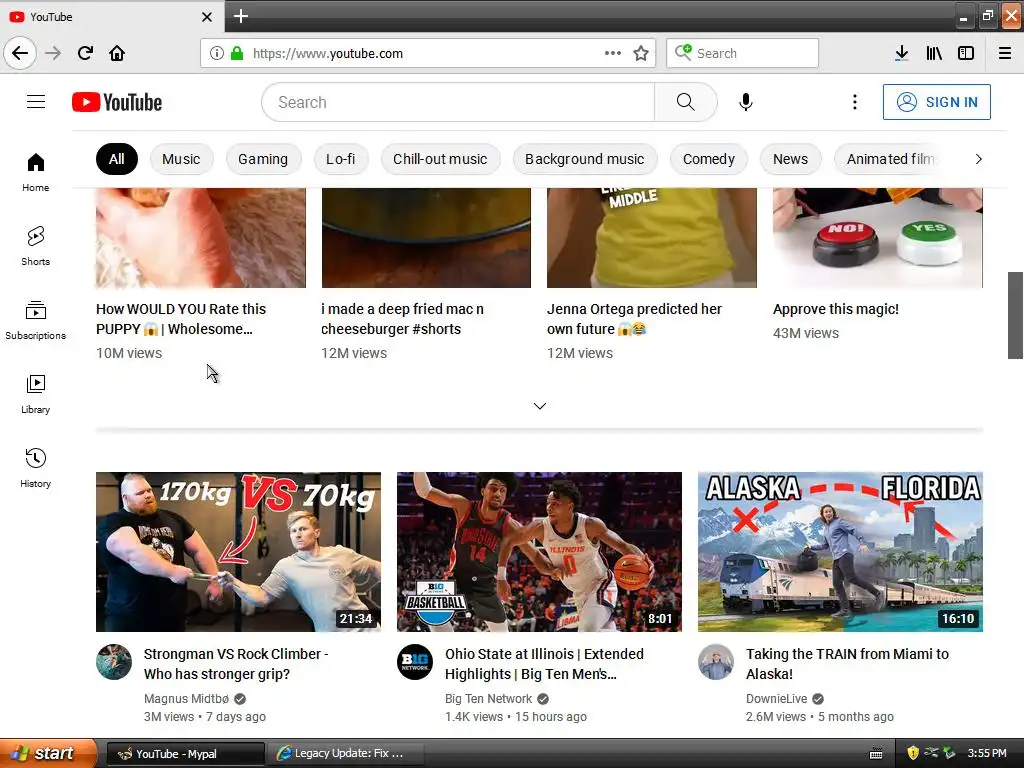The height and width of the screenshot is (768, 1024).
Task: Select the Chill-out music filter chip
Action: pyautogui.click(x=440, y=159)
